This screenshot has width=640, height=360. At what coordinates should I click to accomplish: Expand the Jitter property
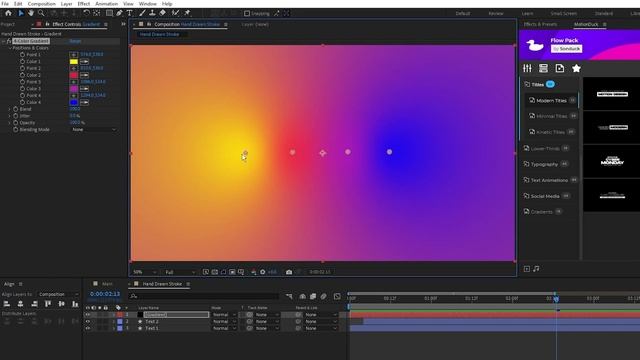click(x=10, y=116)
